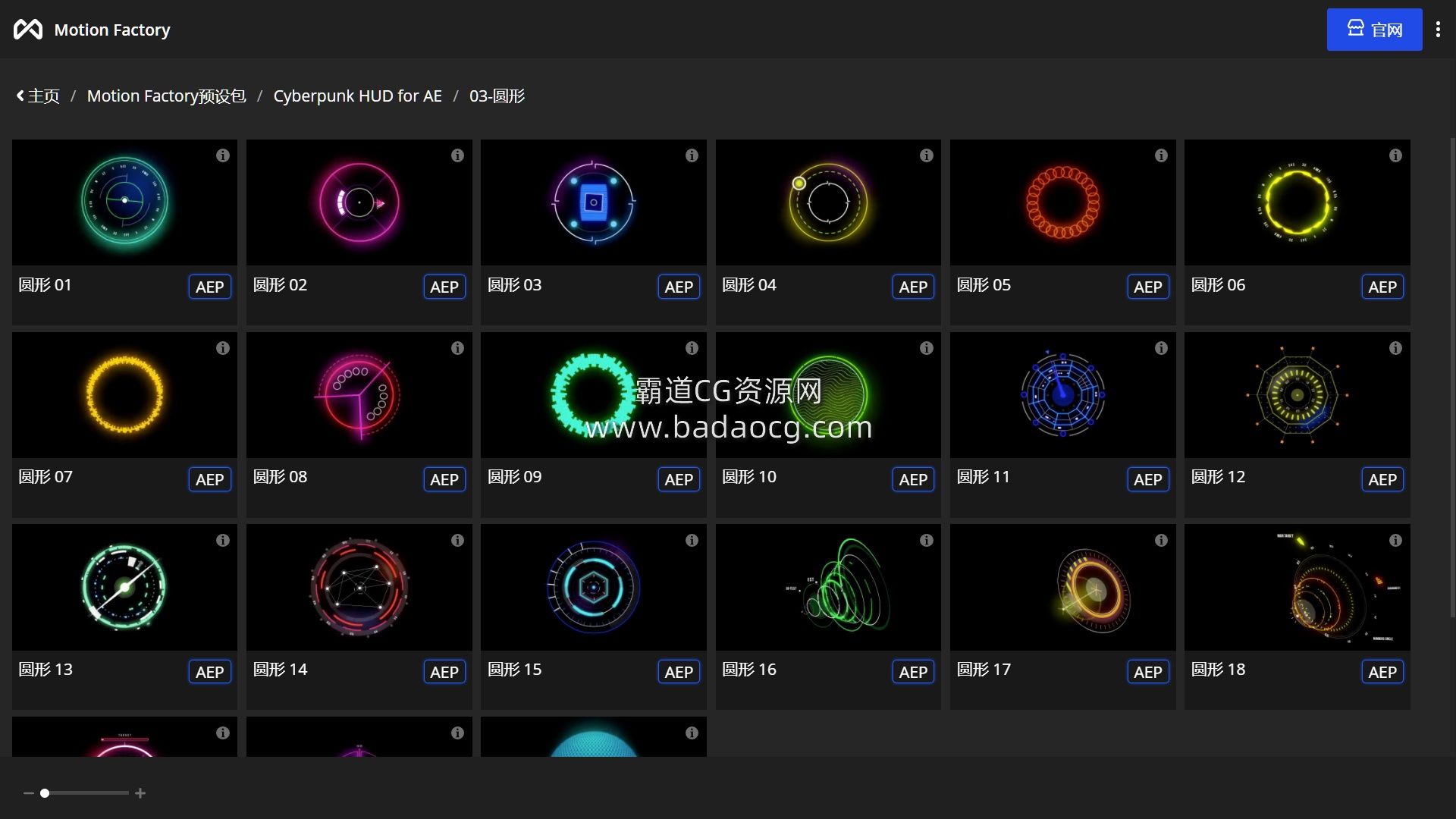
Task: Click the 圆形 12 label text
Action: [x=1218, y=477]
